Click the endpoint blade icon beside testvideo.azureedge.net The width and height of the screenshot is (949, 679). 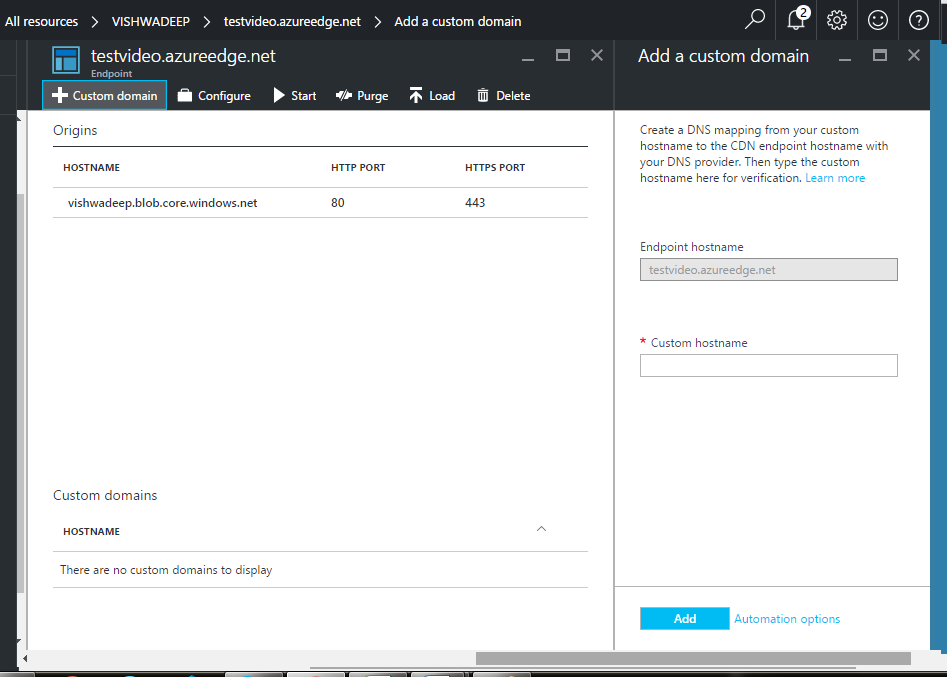[66, 61]
